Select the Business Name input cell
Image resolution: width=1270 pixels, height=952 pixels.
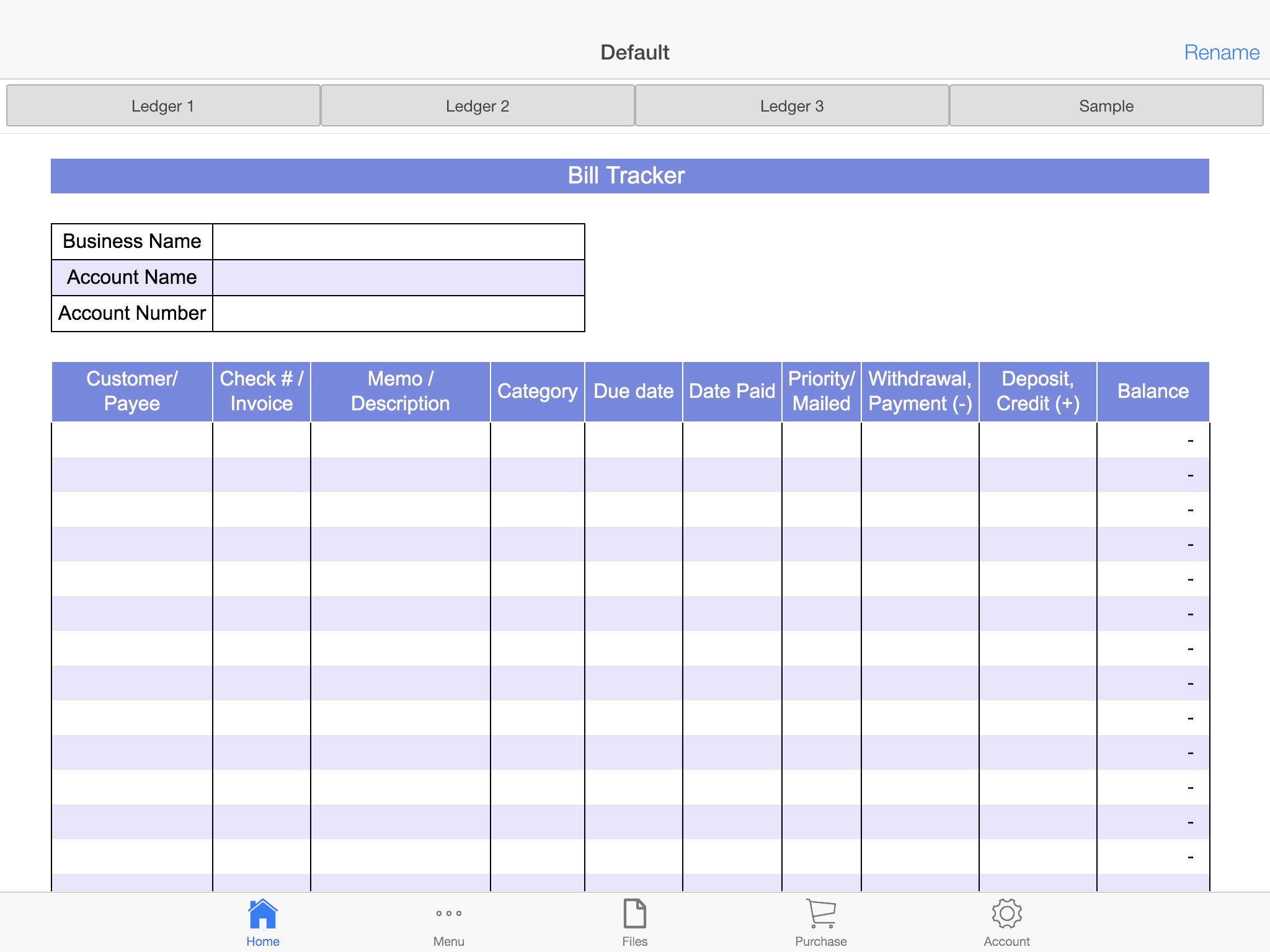click(399, 242)
